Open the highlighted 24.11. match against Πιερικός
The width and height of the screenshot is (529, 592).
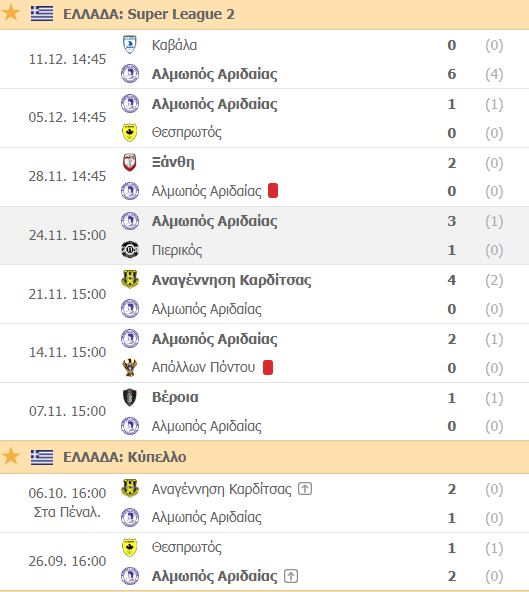coord(264,236)
